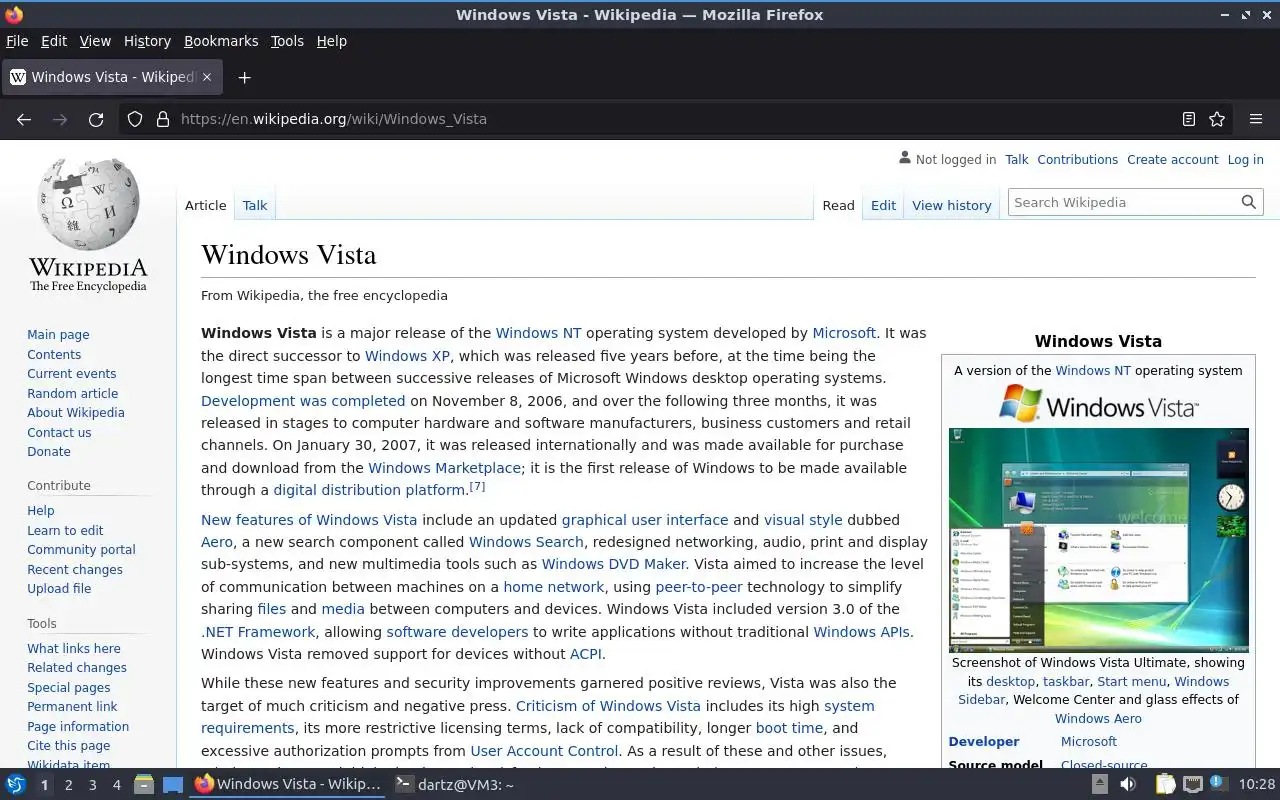Open the Windows Marketplace article link
1280x800 pixels.
pyautogui.click(x=444, y=468)
